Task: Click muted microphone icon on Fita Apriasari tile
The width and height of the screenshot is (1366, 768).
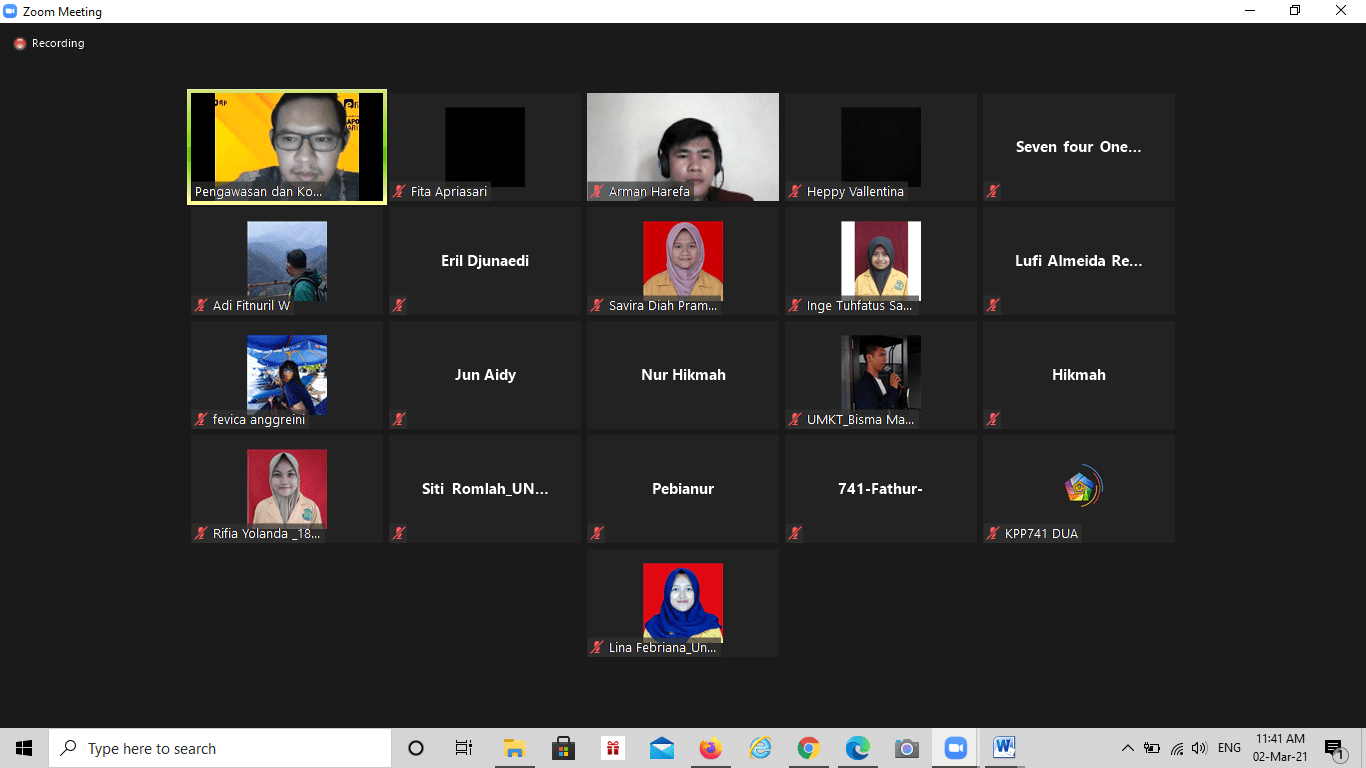Action: click(x=400, y=192)
